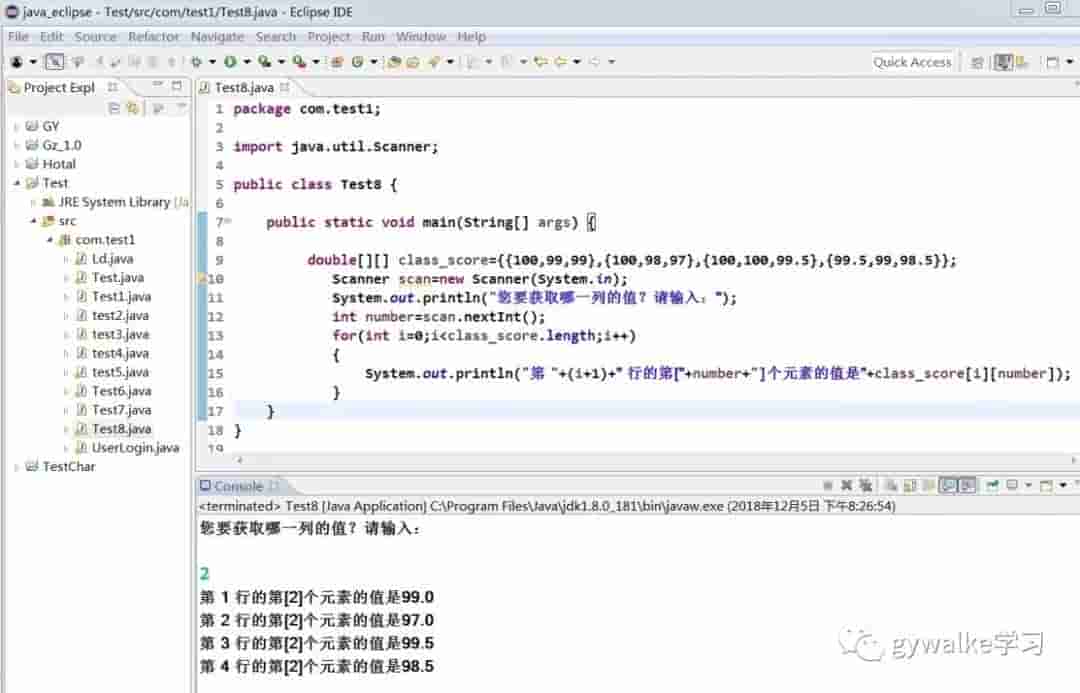
Task: Click the Terminate icon in Console toolbar
Action: (828, 486)
